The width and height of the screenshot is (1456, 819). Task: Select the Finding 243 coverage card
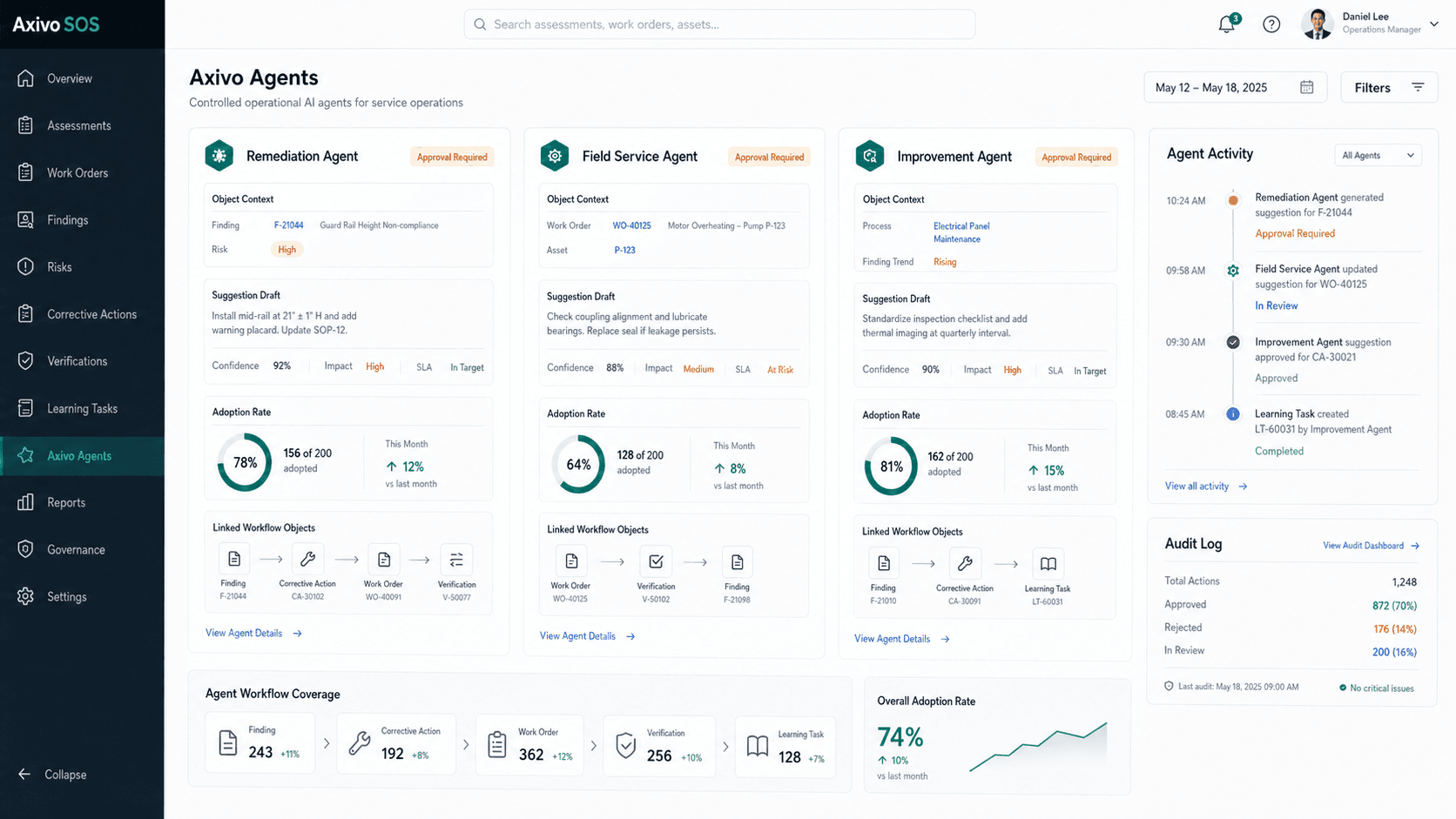[260, 743]
